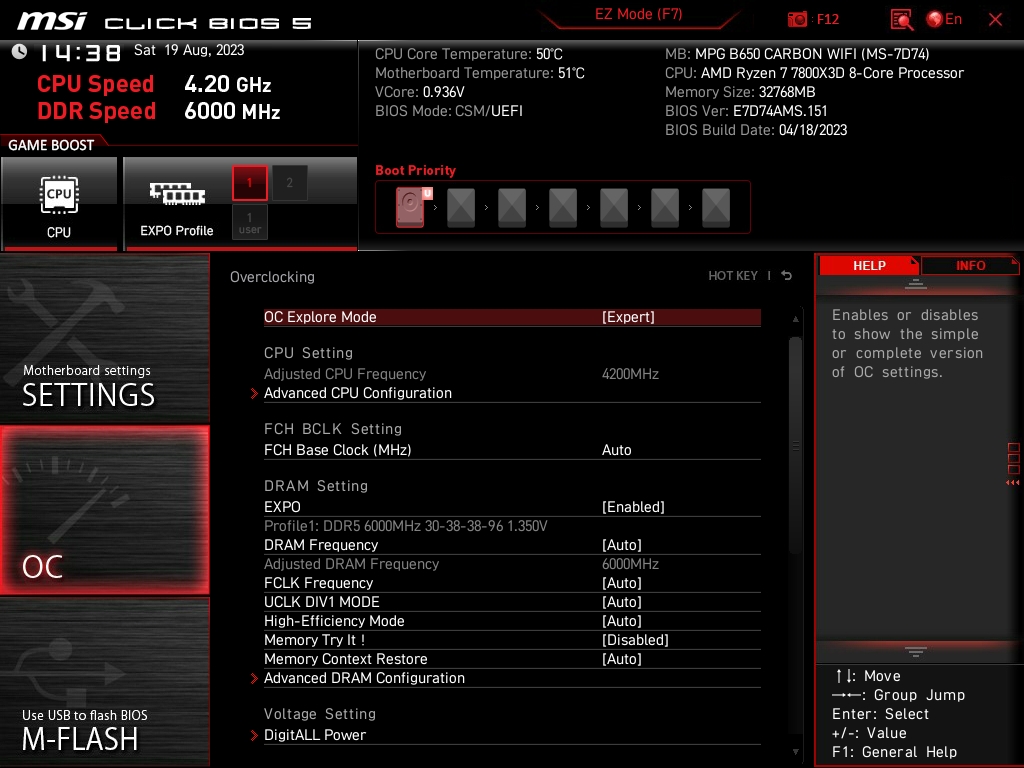Click the CPU Core Temperature 50°C reading
Screen dimensions: 1024x768
(468, 54)
